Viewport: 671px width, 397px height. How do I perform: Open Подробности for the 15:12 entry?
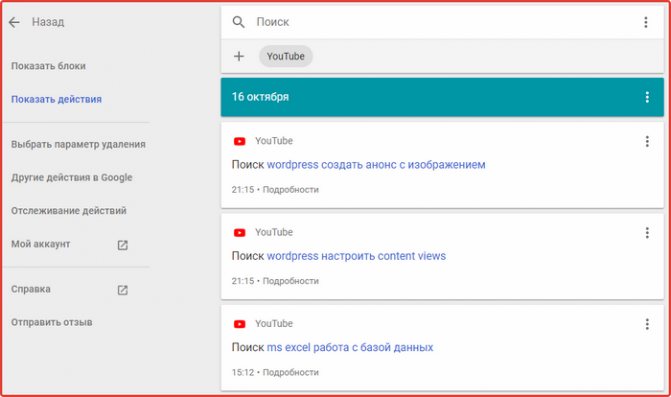(291, 372)
